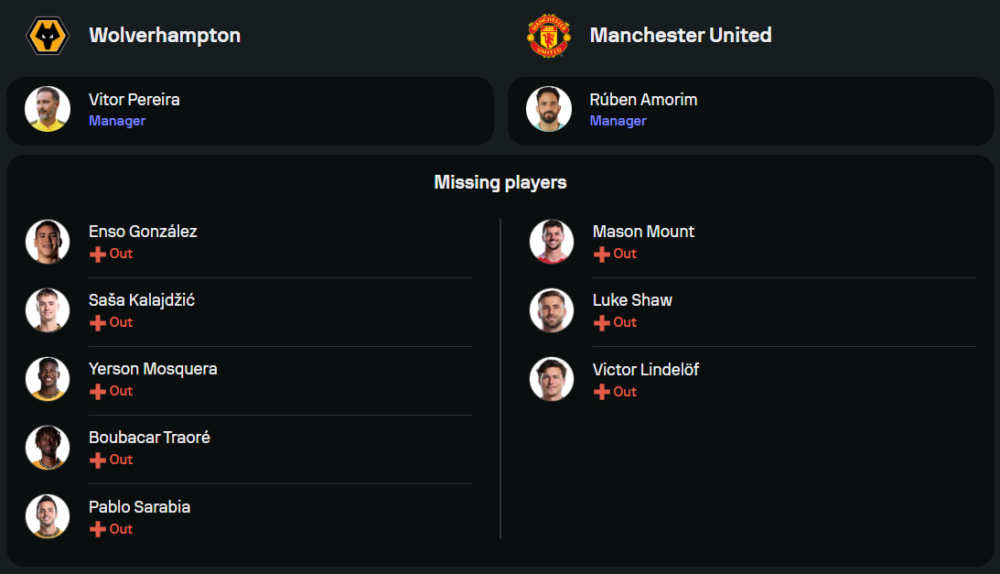Click the injury cross icon under Enso González
Screen dimensions: 1000x574
(x=97, y=254)
